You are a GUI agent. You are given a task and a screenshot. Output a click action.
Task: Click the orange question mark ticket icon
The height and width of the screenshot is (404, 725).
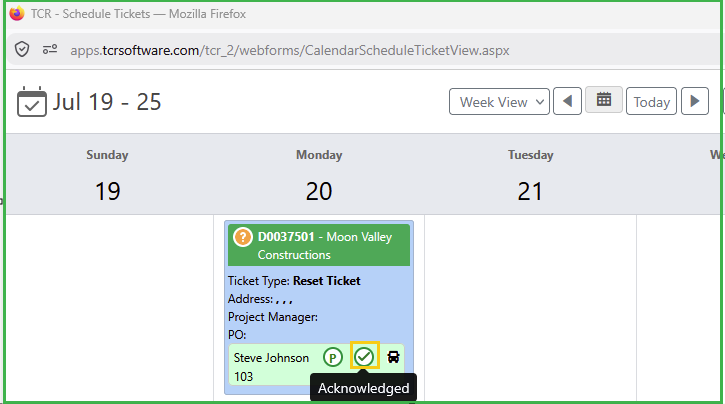[242, 237]
